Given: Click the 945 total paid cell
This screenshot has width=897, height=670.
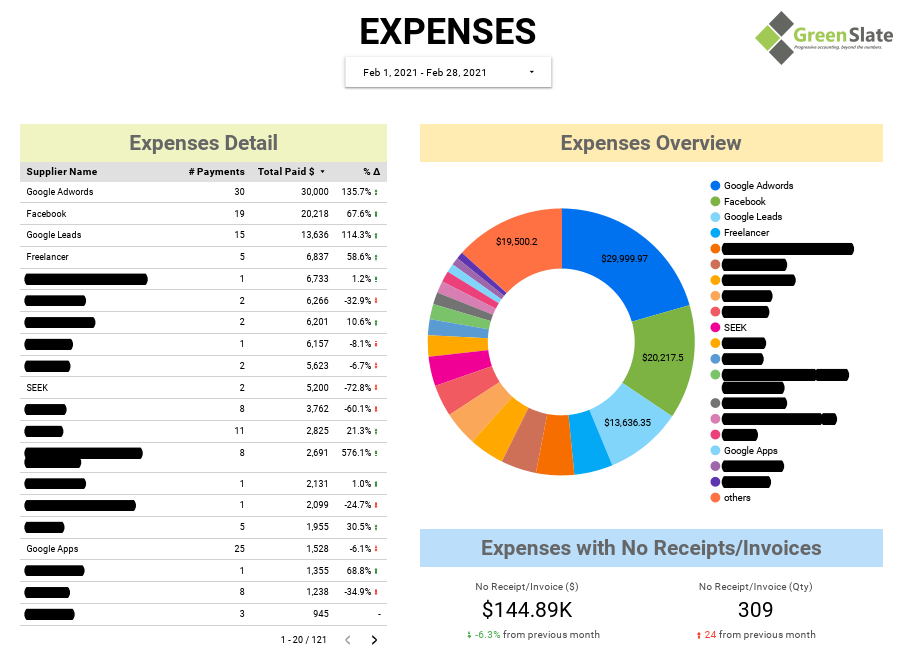Looking at the screenshot, I should pos(321,614).
